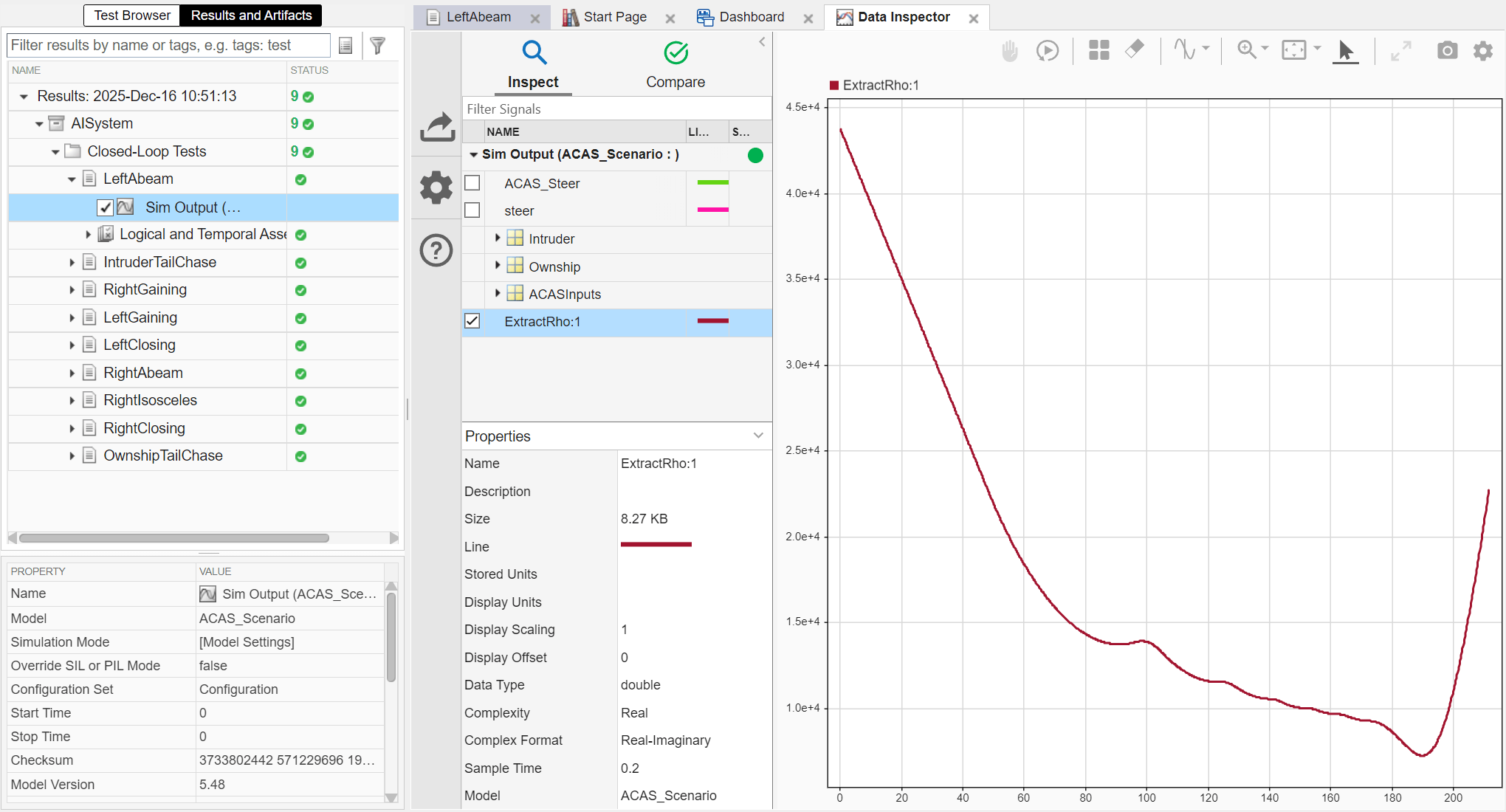This screenshot has width=1506, height=812.
Task: Open the cursors dropdown arrow
Action: pos(1206,49)
